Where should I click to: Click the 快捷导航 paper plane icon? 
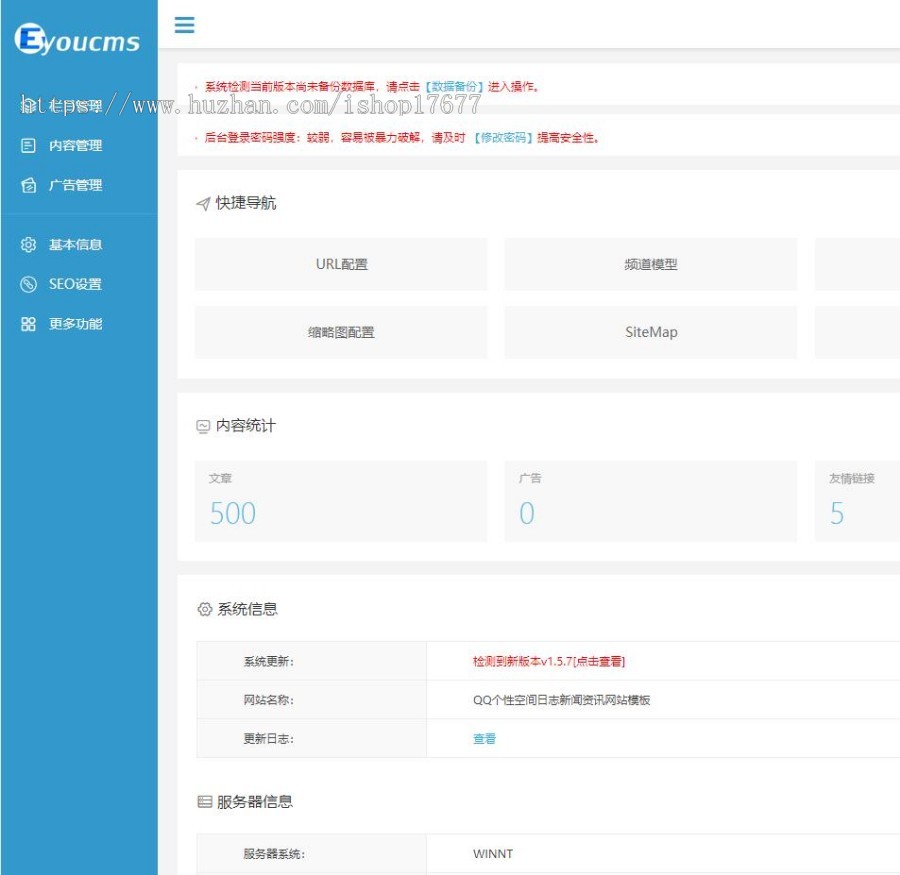coord(203,203)
